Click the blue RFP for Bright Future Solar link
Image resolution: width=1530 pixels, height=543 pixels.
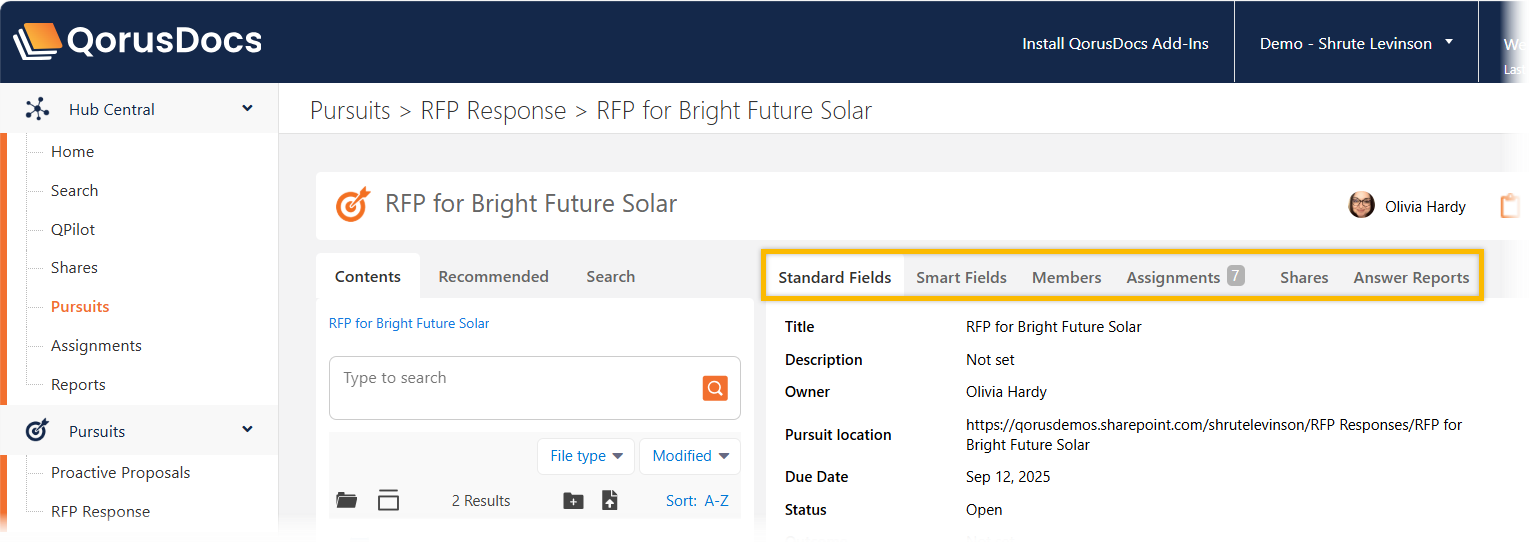pyautogui.click(x=409, y=323)
